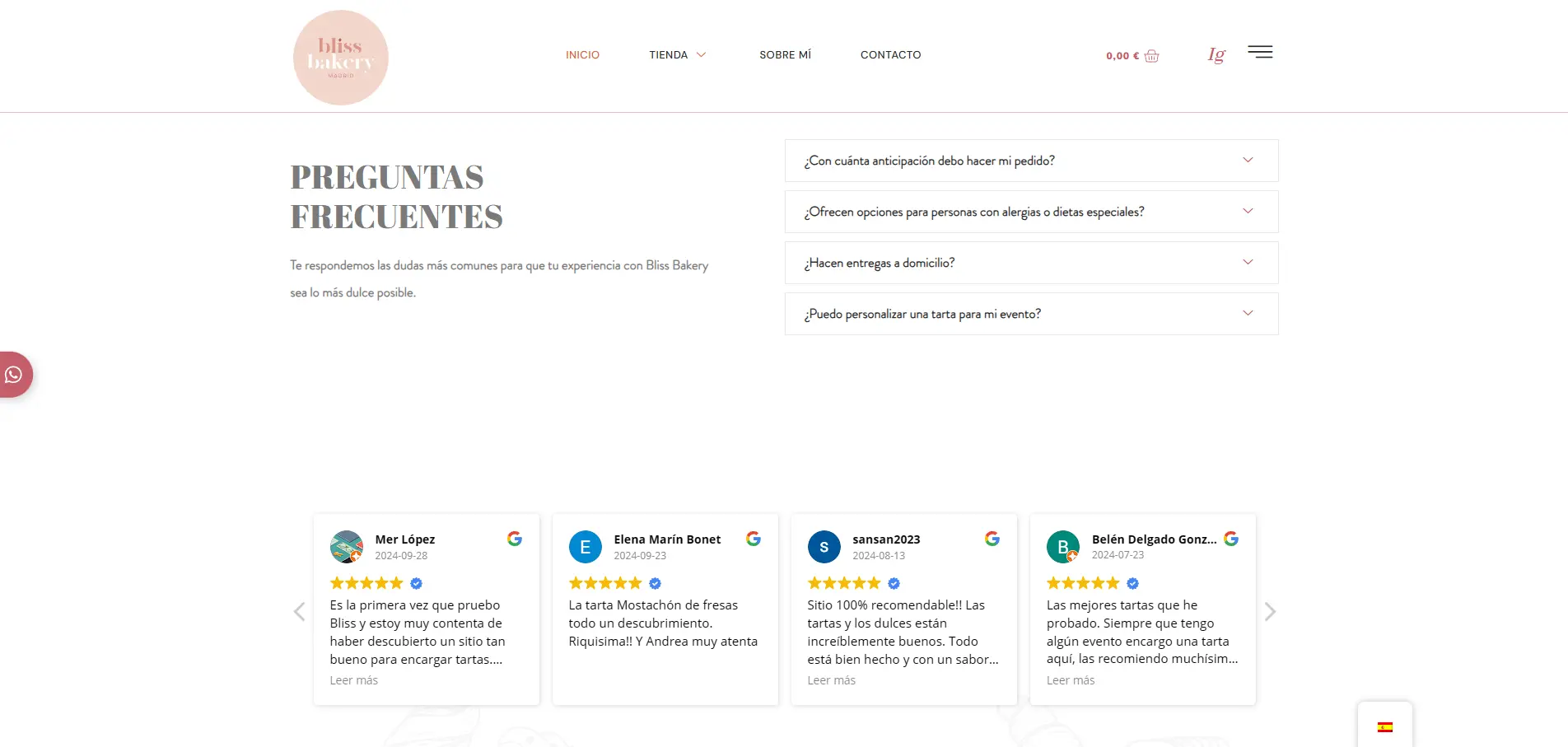This screenshot has height=747, width=1568.
Task: Click Belén Delgado's B avatar
Action: [1063, 547]
